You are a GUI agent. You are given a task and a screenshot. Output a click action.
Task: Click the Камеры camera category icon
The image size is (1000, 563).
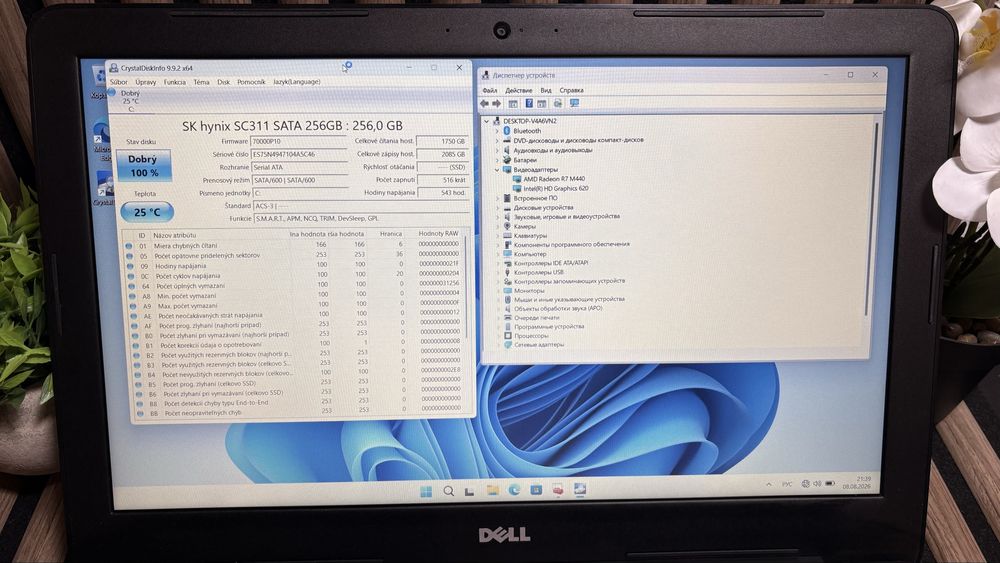(x=507, y=226)
